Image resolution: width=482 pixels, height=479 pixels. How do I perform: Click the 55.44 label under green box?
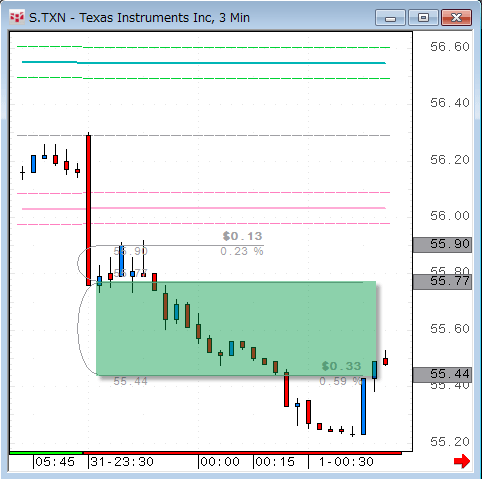[x=130, y=381]
